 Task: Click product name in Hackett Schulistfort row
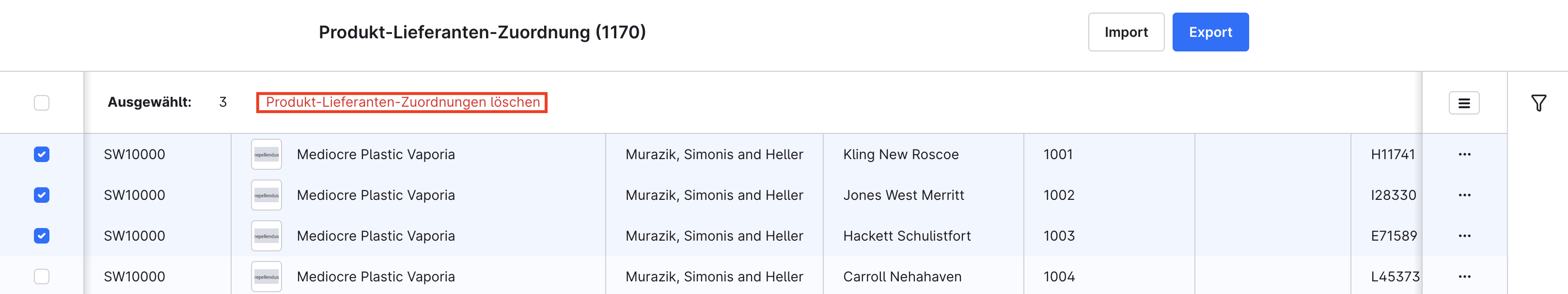(376, 236)
